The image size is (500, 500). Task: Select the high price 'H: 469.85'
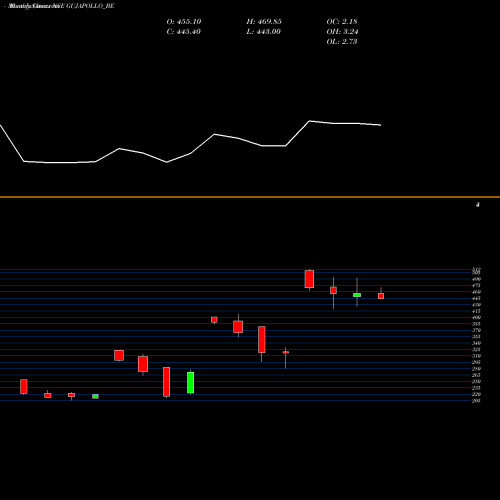point(264,22)
